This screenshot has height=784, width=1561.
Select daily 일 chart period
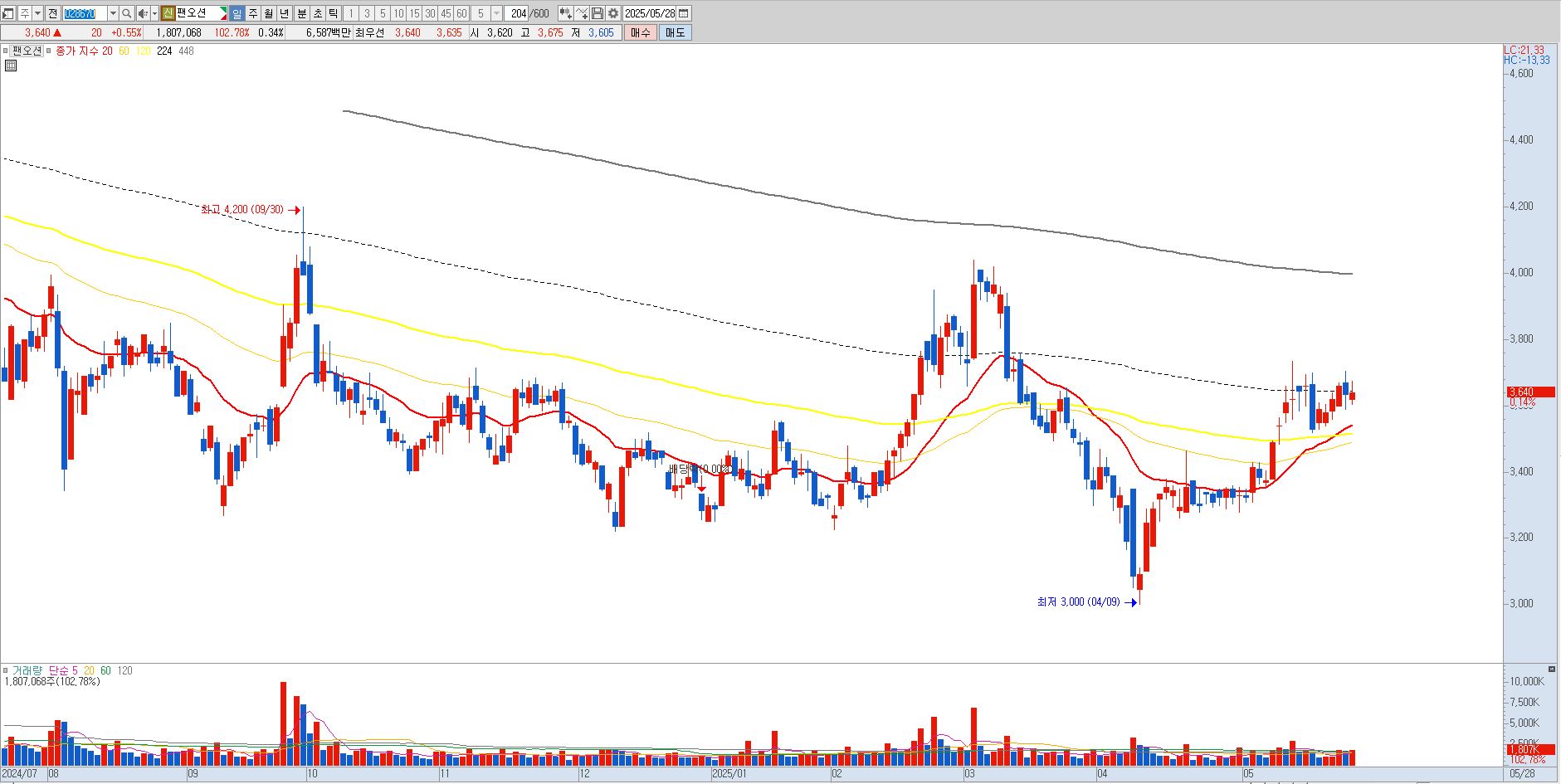237,13
